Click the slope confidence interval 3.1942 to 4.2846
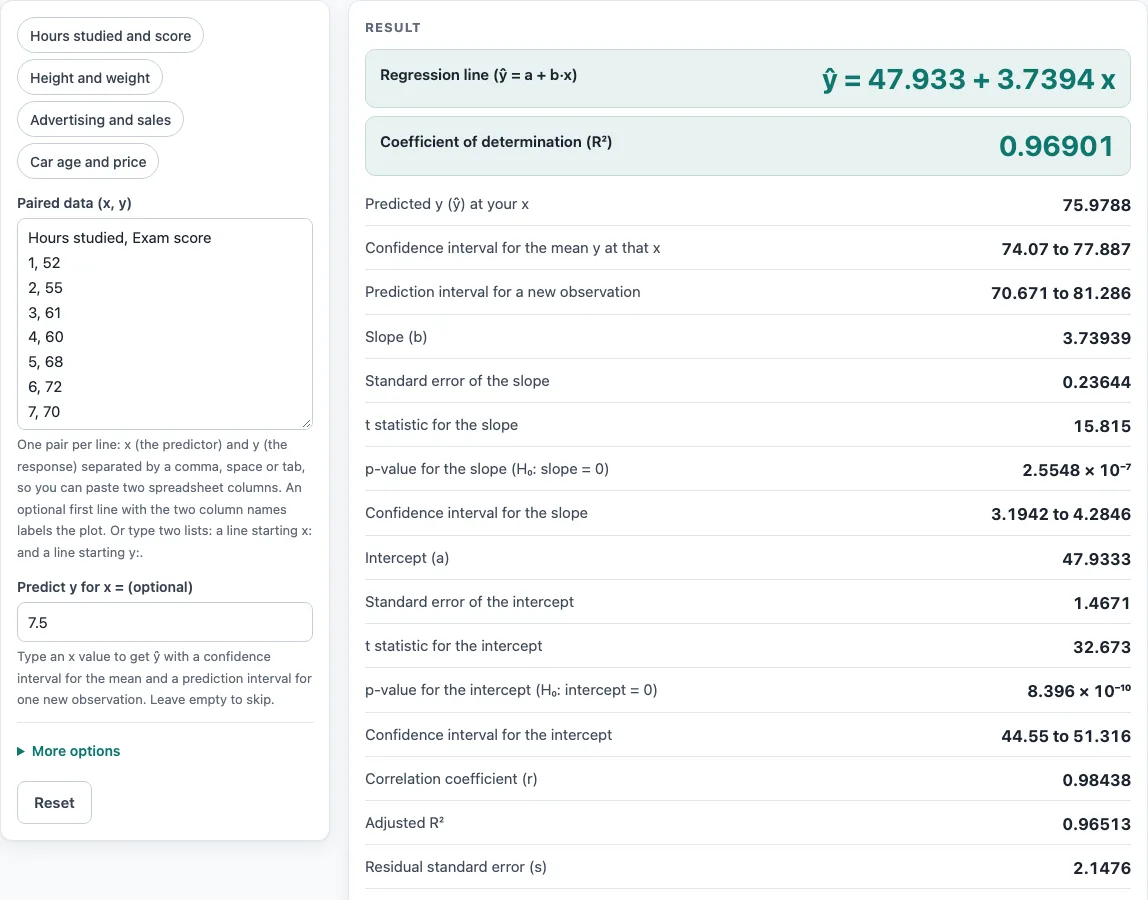 1061,514
